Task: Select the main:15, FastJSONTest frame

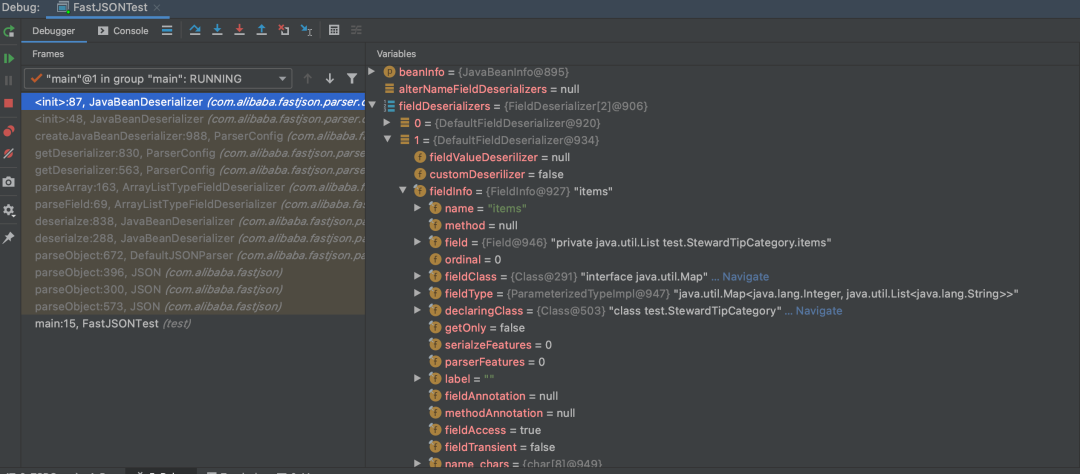Action: point(112,323)
